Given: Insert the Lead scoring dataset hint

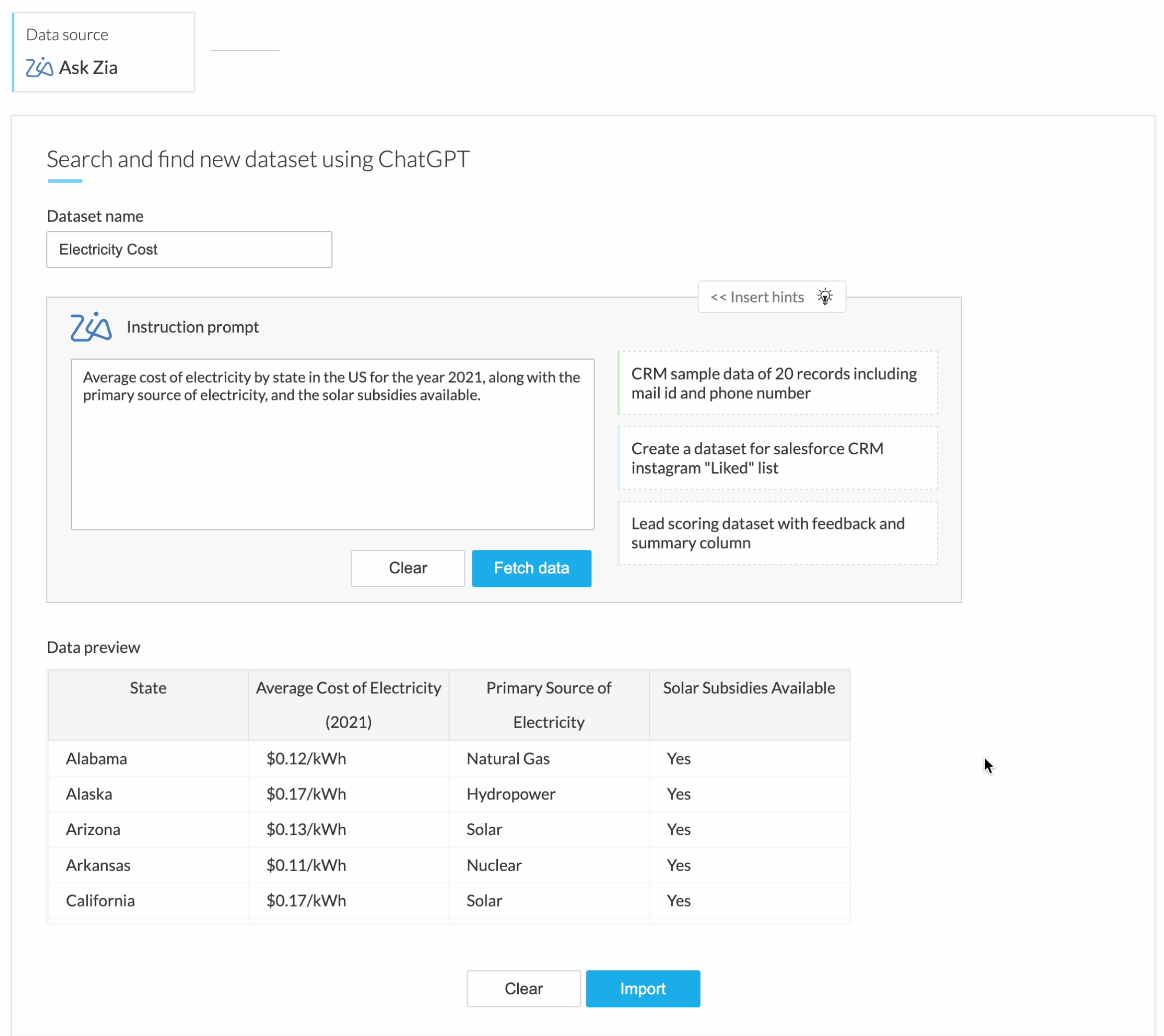Looking at the screenshot, I should coord(777,533).
